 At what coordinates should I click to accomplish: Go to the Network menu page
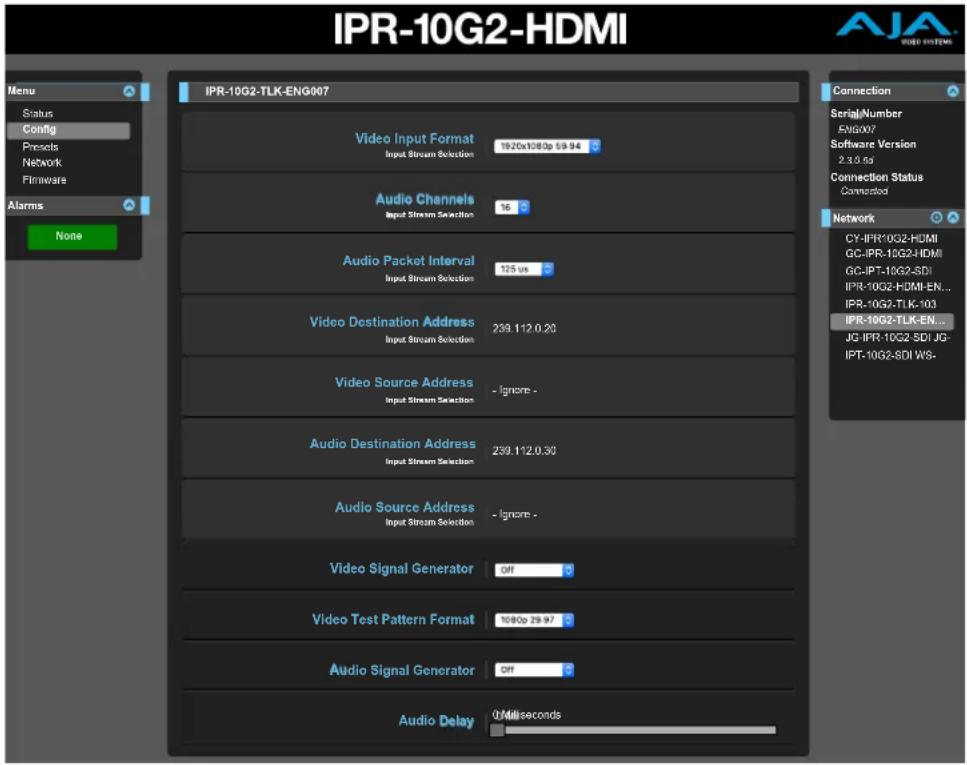42,162
